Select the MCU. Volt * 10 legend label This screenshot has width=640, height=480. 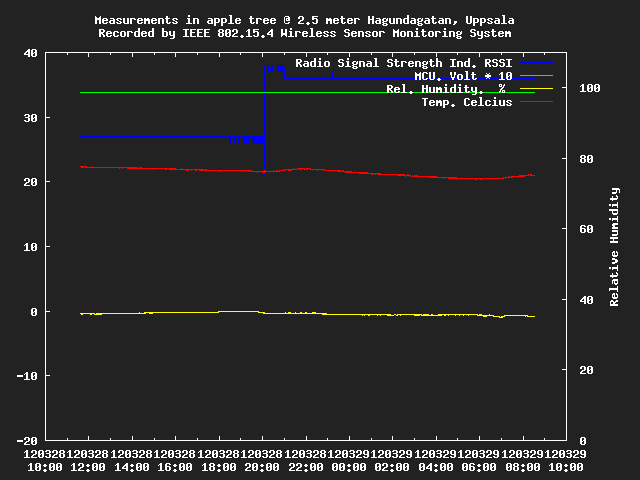[x=463, y=76]
